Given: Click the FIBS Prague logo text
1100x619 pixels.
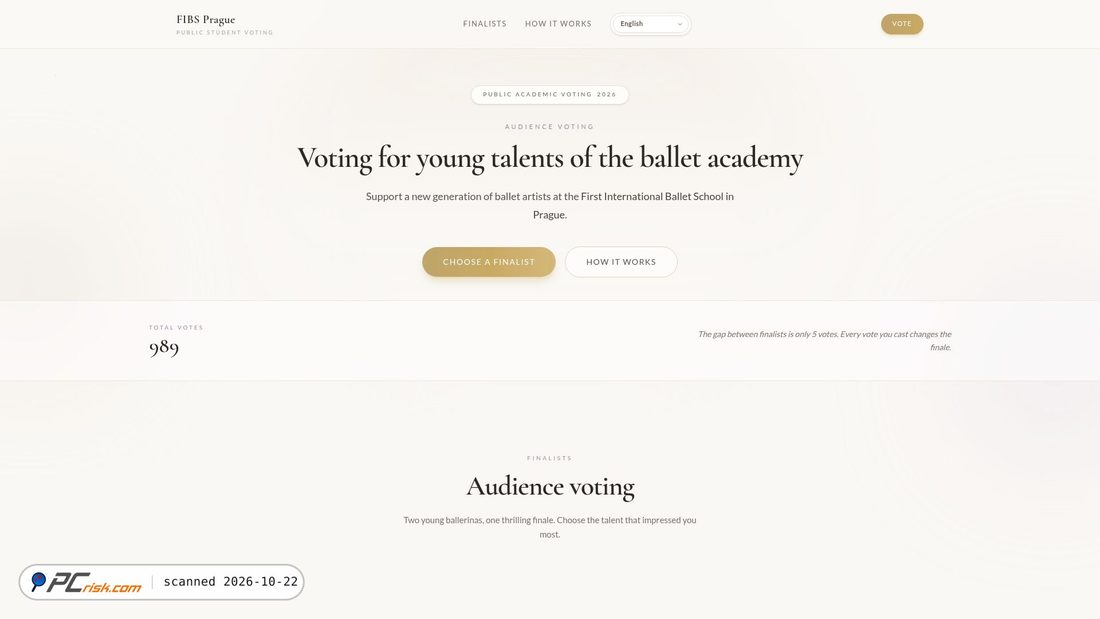Looking at the screenshot, I should point(206,20).
